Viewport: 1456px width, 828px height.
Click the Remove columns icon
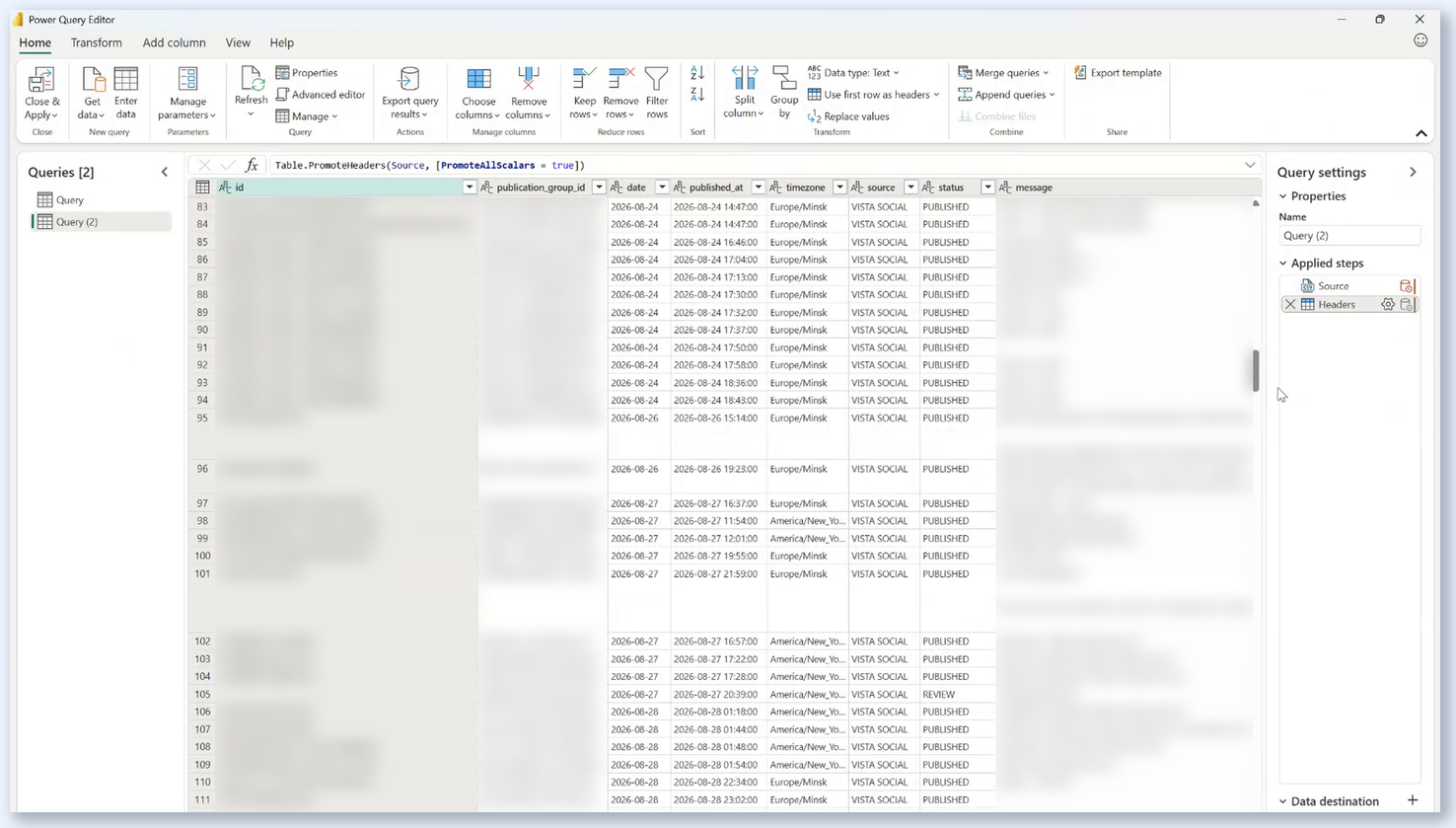click(x=529, y=80)
